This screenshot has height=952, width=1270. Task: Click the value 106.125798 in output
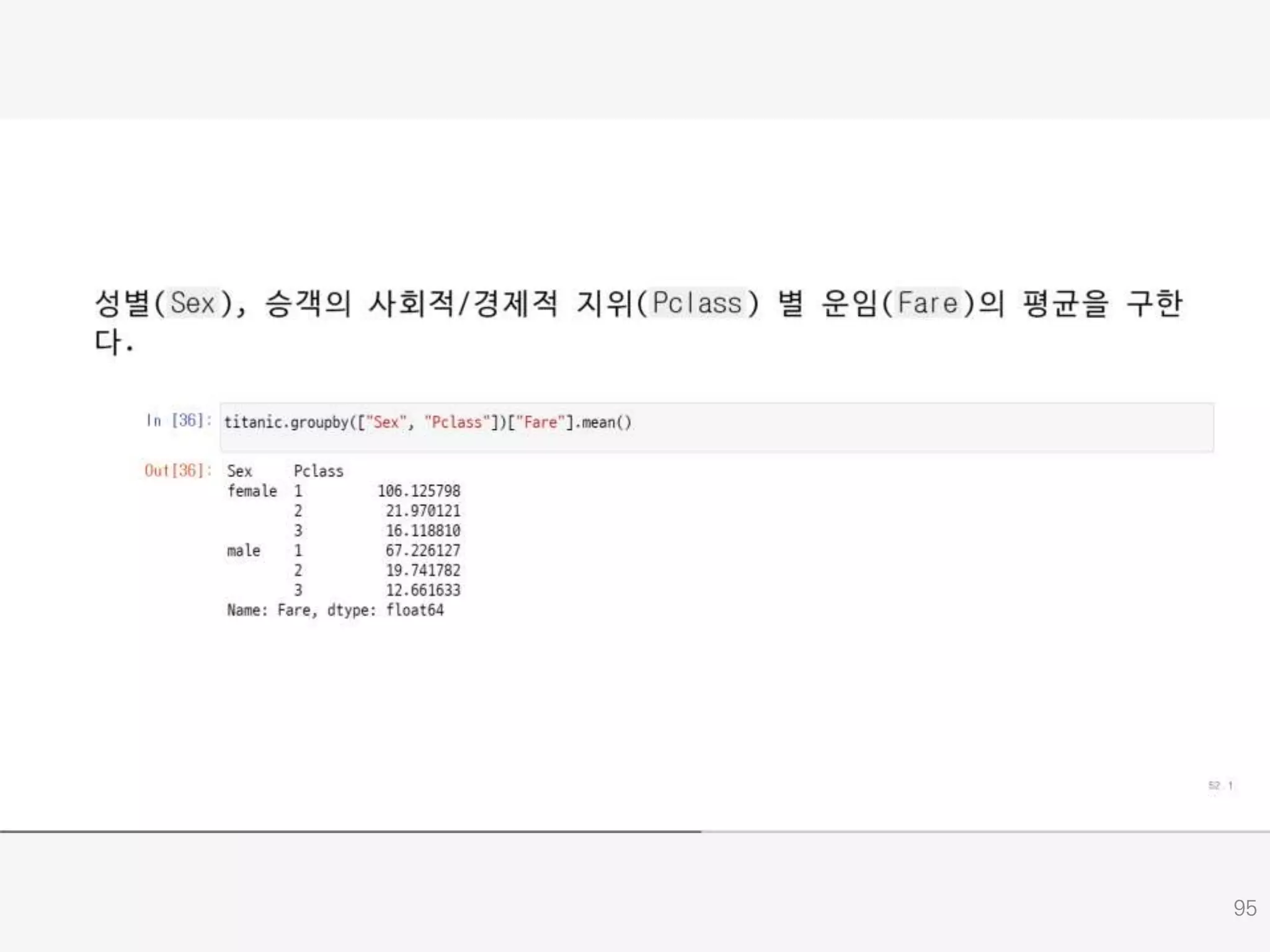pyautogui.click(x=419, y=491)
